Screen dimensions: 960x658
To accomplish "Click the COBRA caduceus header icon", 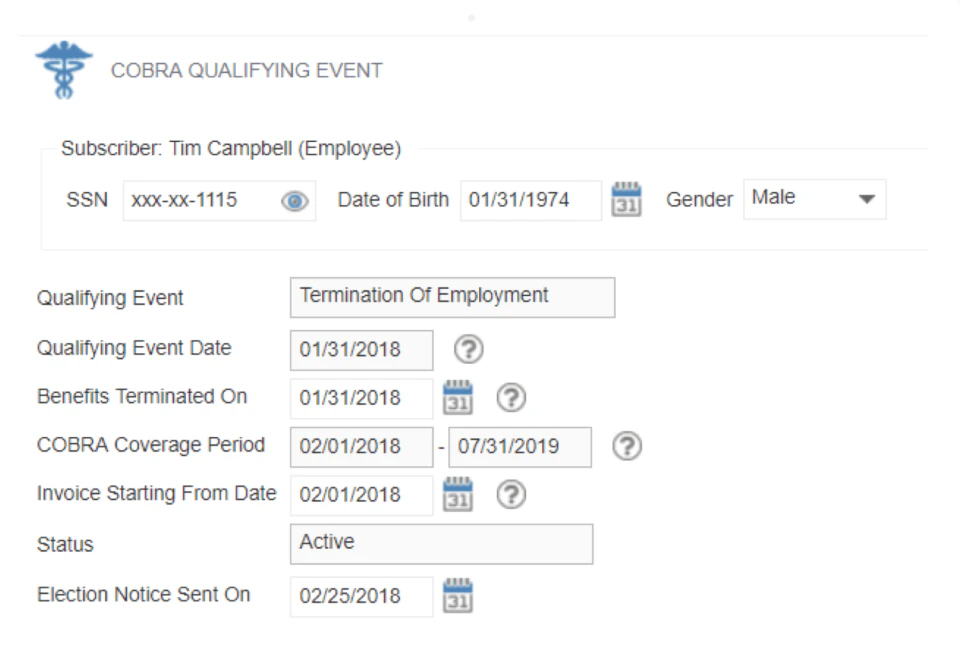I will pyautogui.click(x=62, y=68).
